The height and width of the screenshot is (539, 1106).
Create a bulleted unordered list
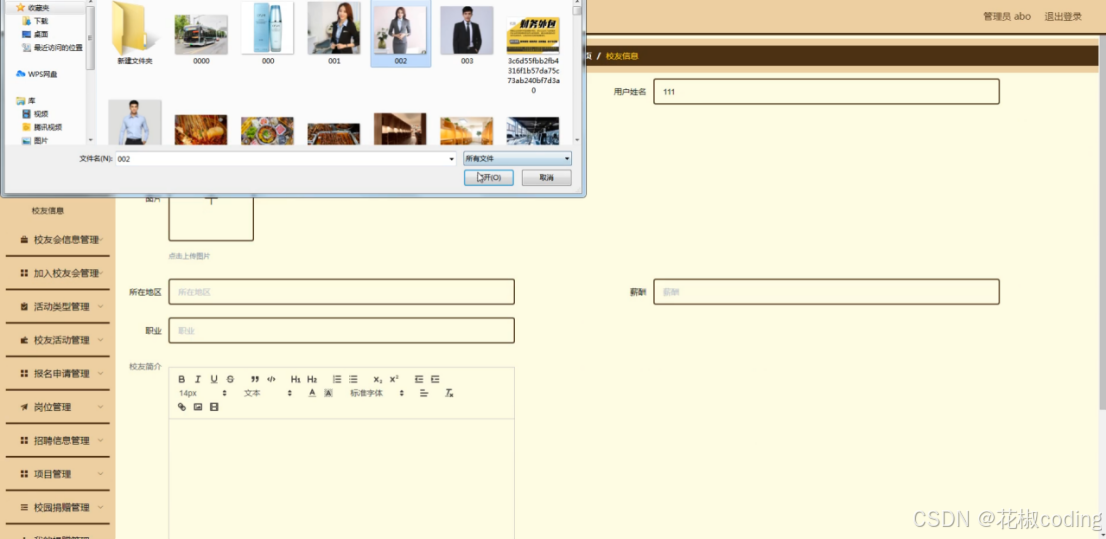tap(353, 380)
